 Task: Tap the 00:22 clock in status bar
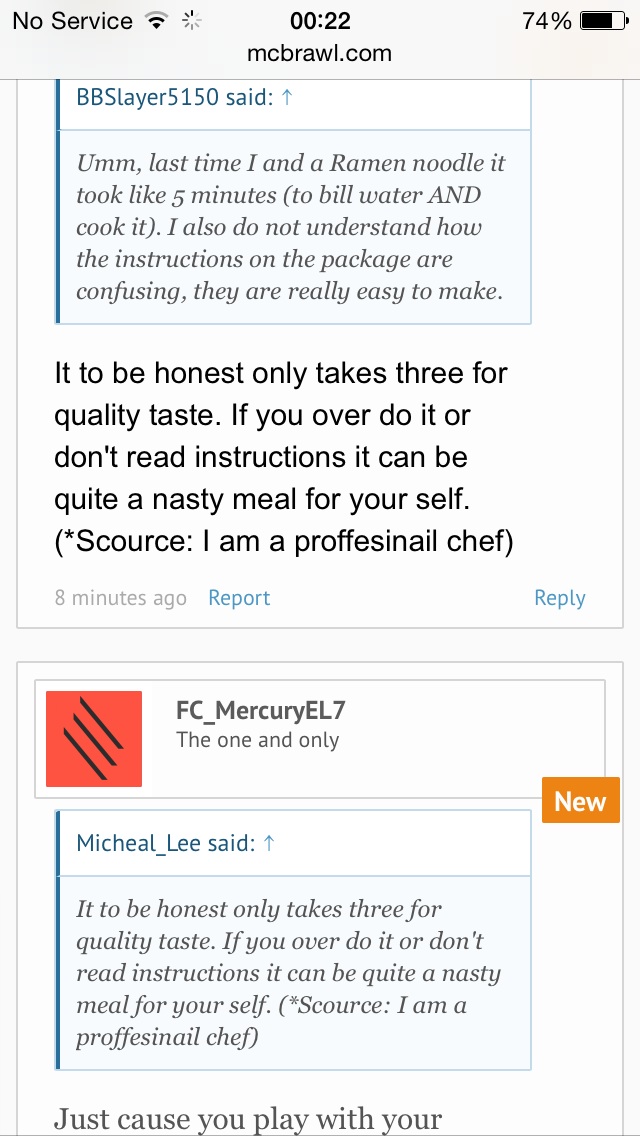pos(319,21)
